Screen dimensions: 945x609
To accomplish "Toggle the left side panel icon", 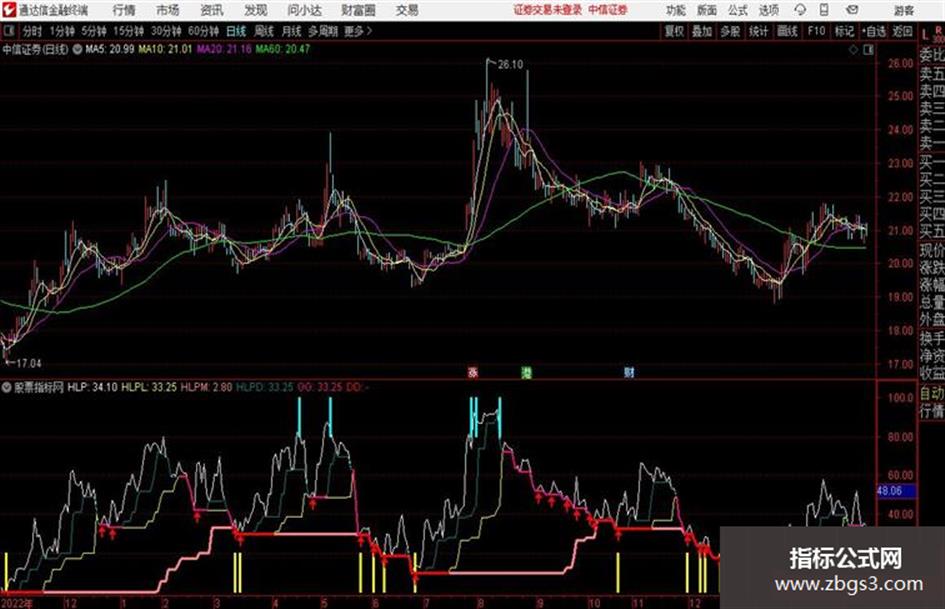I will click(x=8, y=31).
